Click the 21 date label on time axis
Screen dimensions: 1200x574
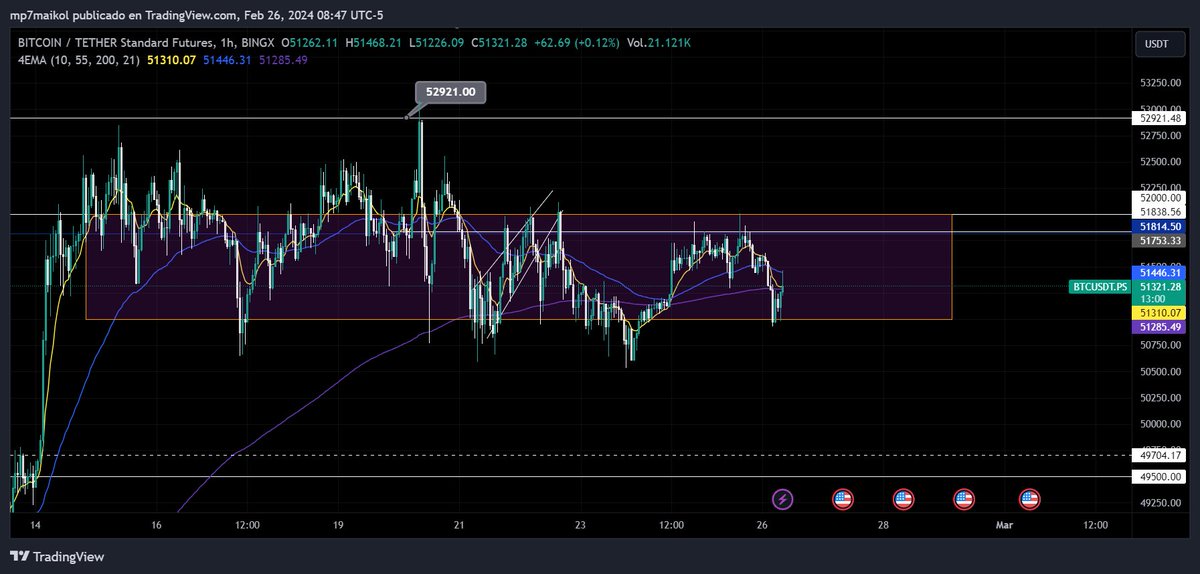pos(459,525)
